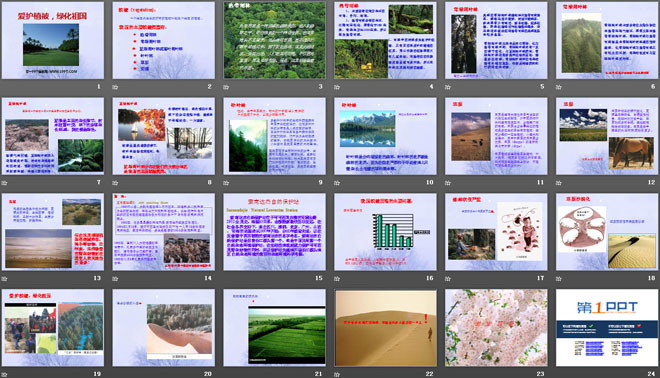Viewport: 660px width, 378px height.
Task: Click the transition star icon under slide 17
Action: (x=448, y=278)
